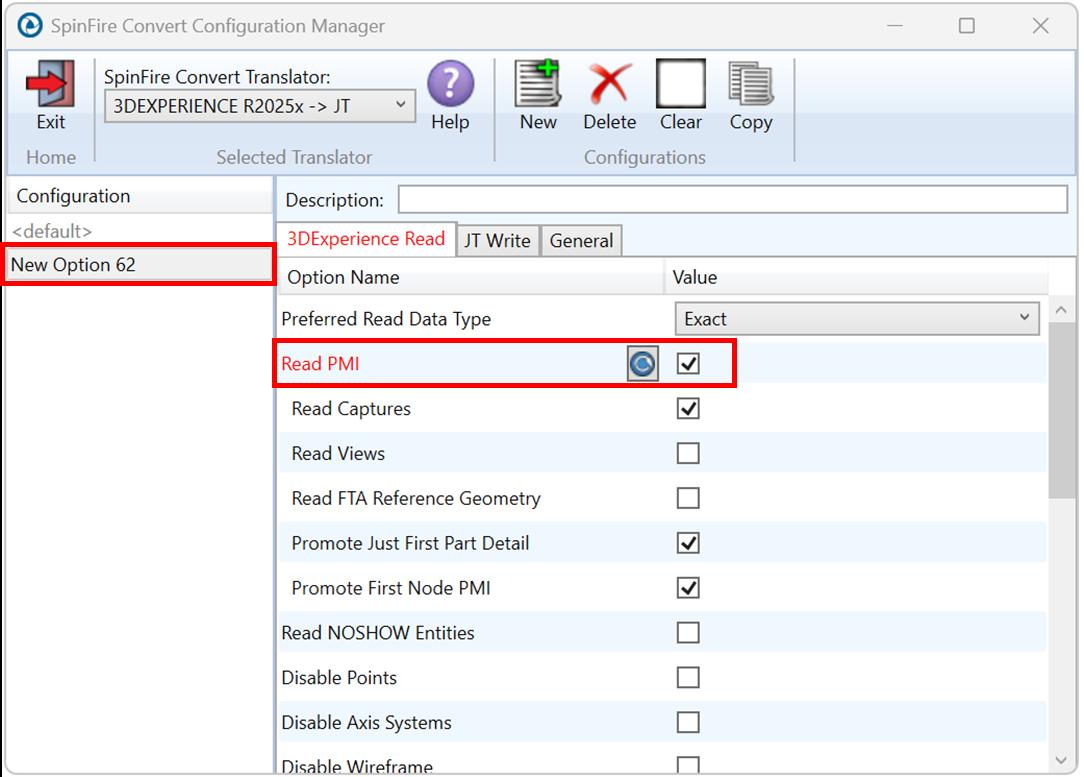Click the scroll up arrow of options list
Viewport: 1084px width, 777px height.
click(x=1061, y=310)
